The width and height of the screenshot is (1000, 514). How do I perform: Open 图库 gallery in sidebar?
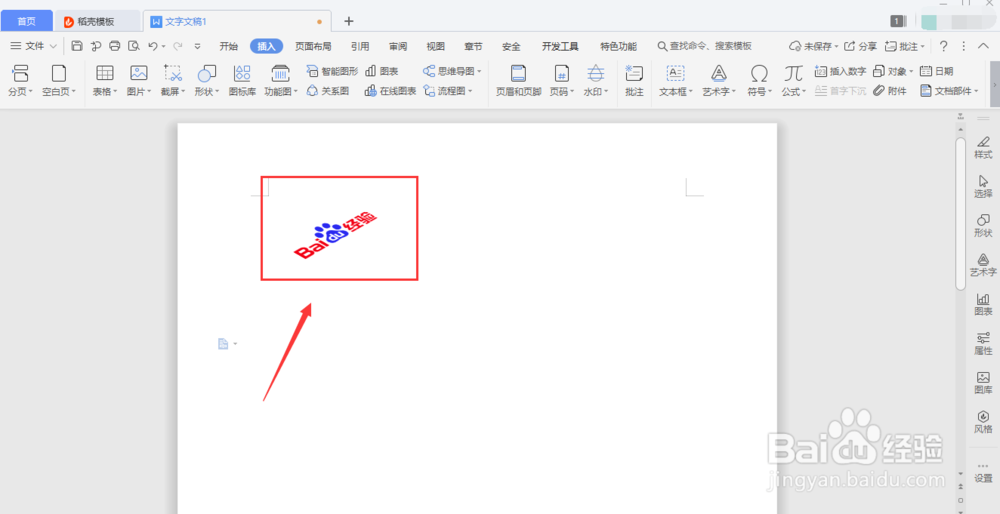point(983,383)
